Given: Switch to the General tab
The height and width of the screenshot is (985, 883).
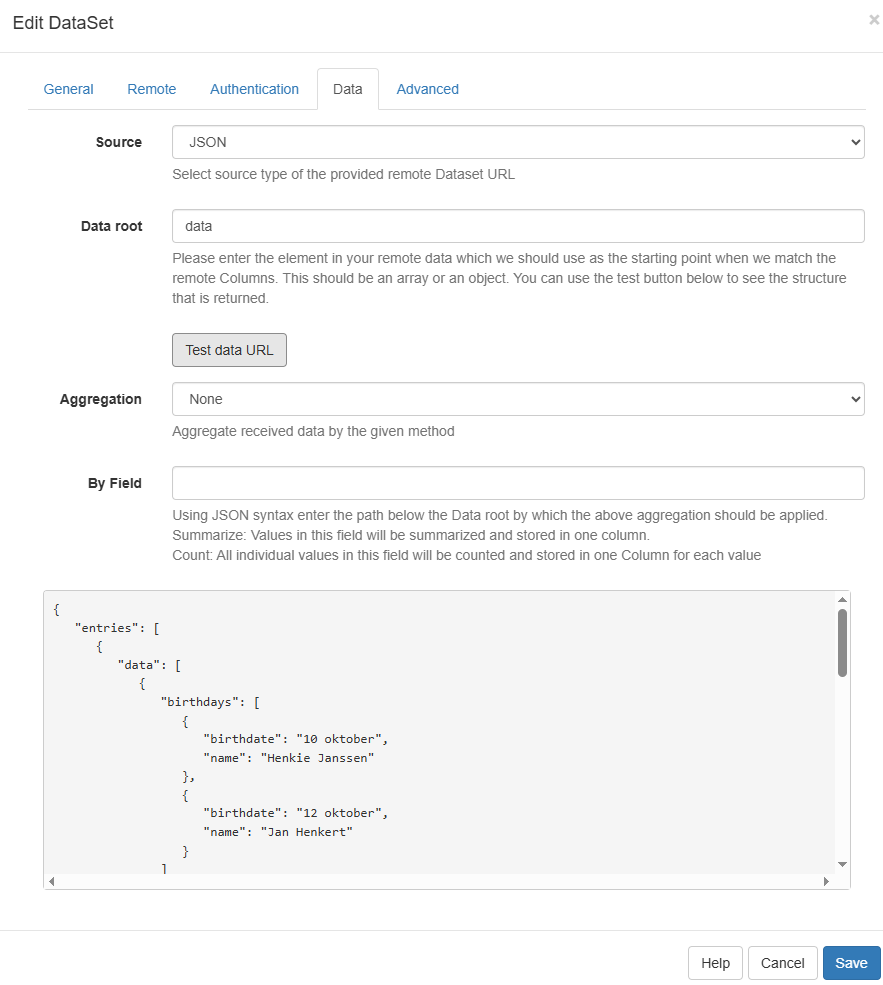Looking at the screenshot, I should point(68,89).
